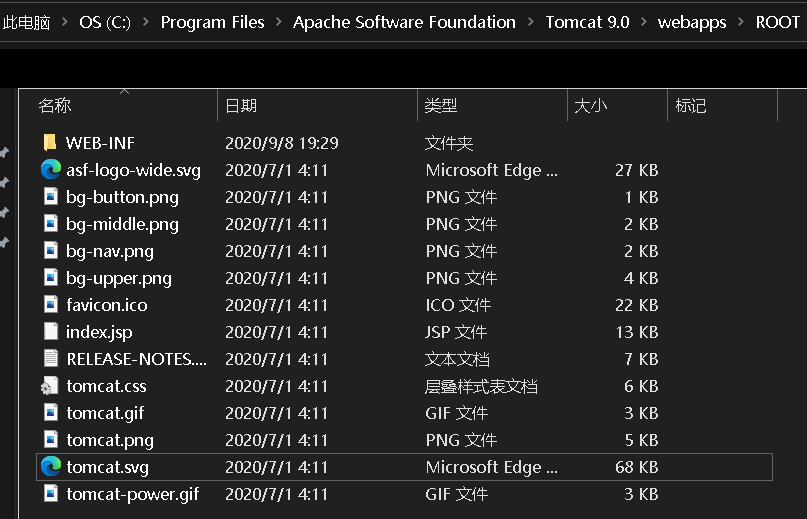The height and width of the screenshot is (519, 807).
Task: Select the RELEASE-NOTES file name
Action: tap(136, 359)
